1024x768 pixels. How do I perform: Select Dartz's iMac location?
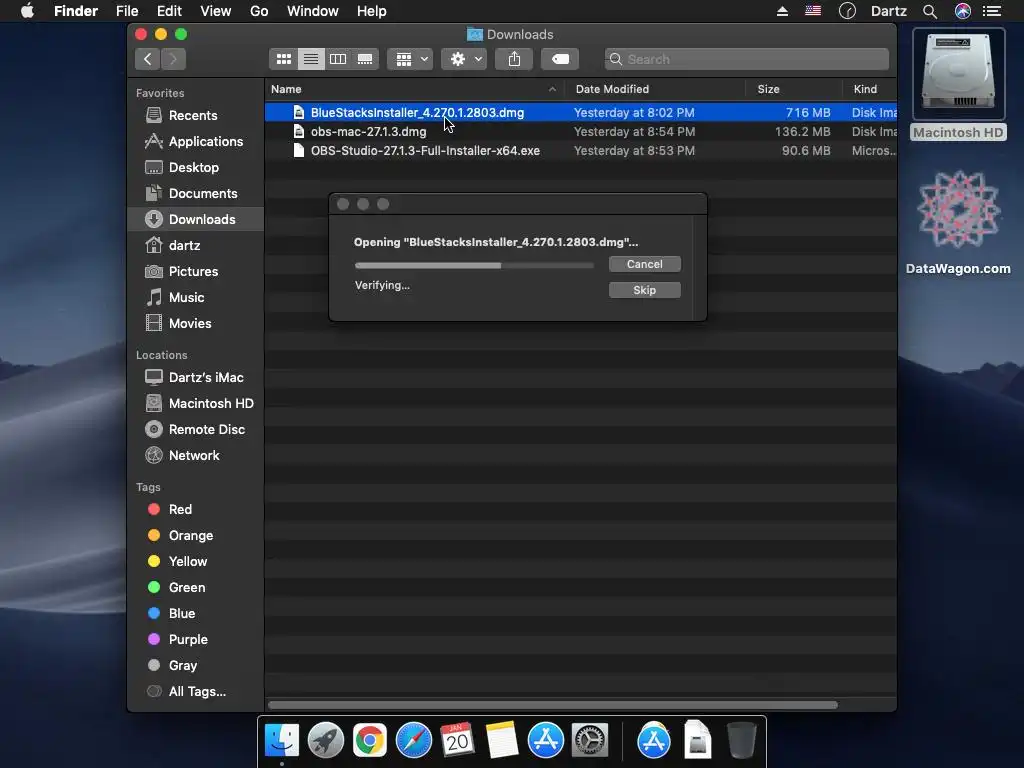pos(195,377)
